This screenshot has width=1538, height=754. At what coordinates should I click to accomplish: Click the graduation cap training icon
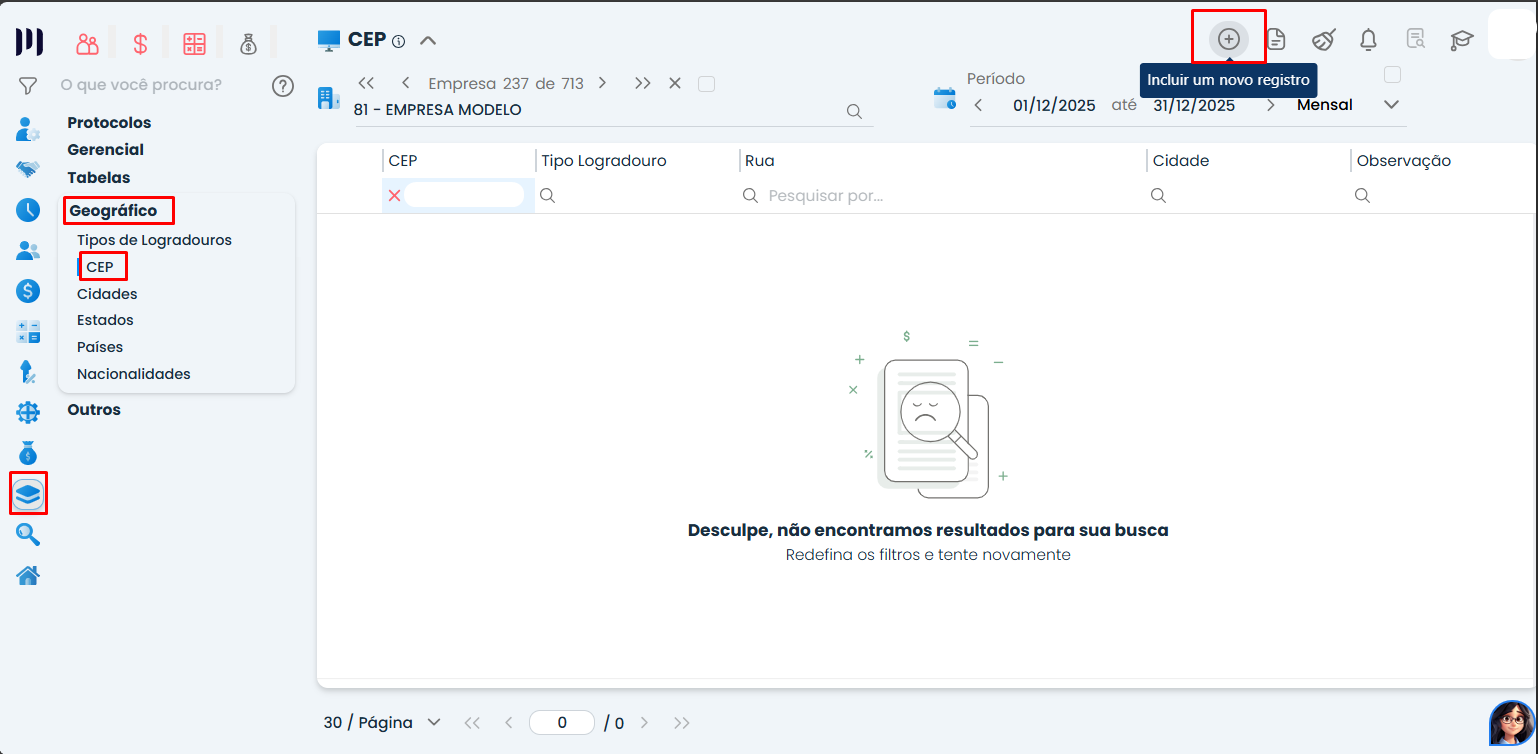[x=1461, y=40]
